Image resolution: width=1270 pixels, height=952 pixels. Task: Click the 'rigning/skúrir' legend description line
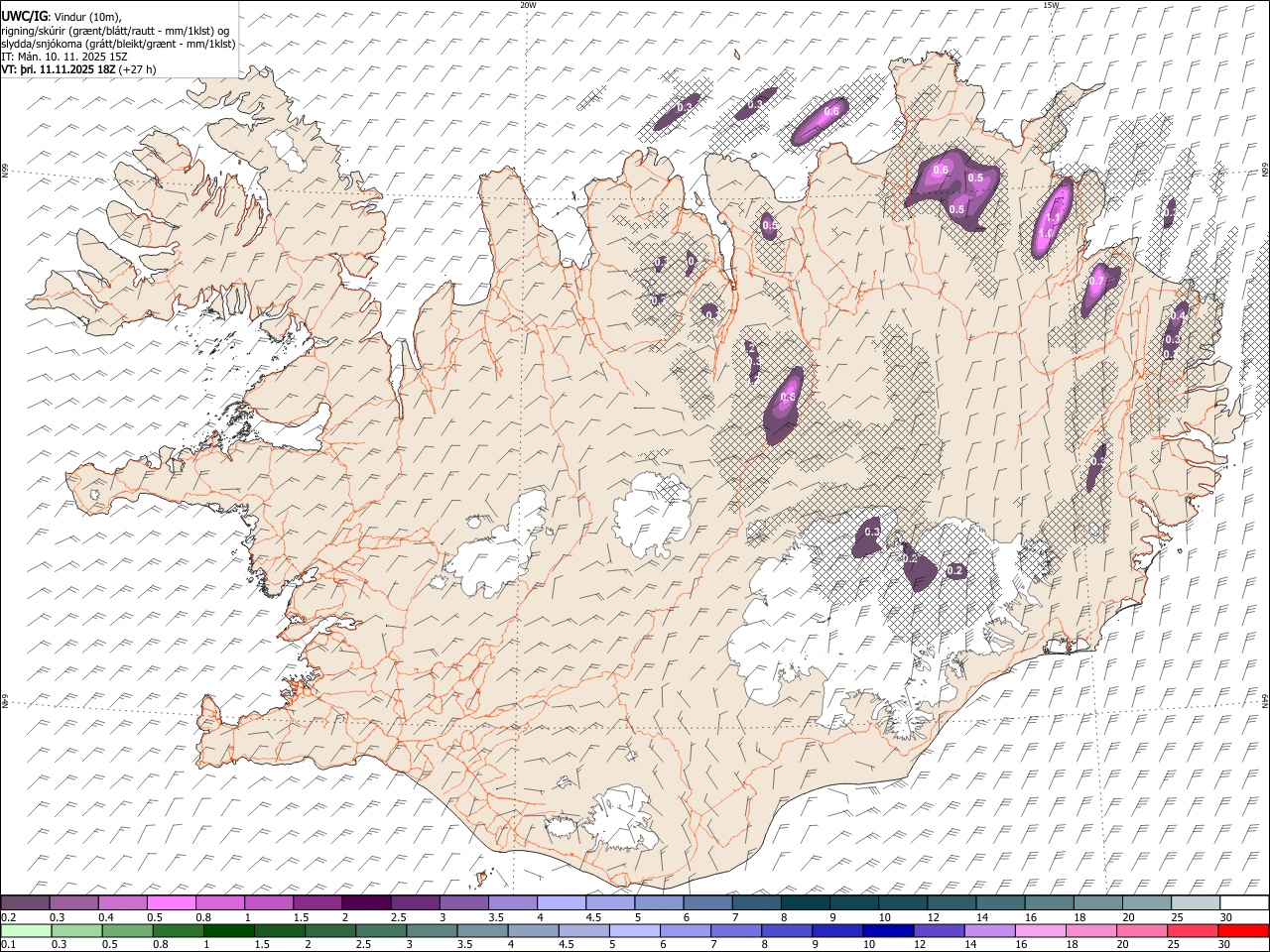pyautogui.click(x=117, y=30)
